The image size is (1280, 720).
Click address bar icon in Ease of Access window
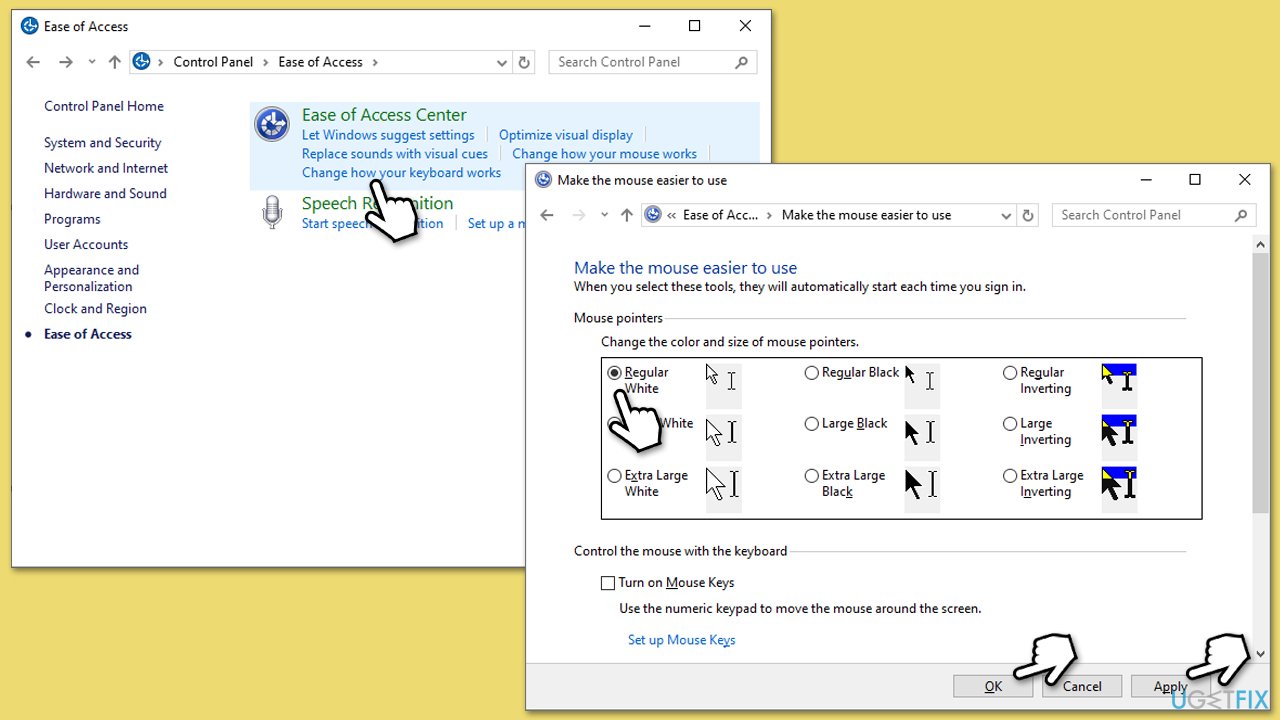[141, 62]
